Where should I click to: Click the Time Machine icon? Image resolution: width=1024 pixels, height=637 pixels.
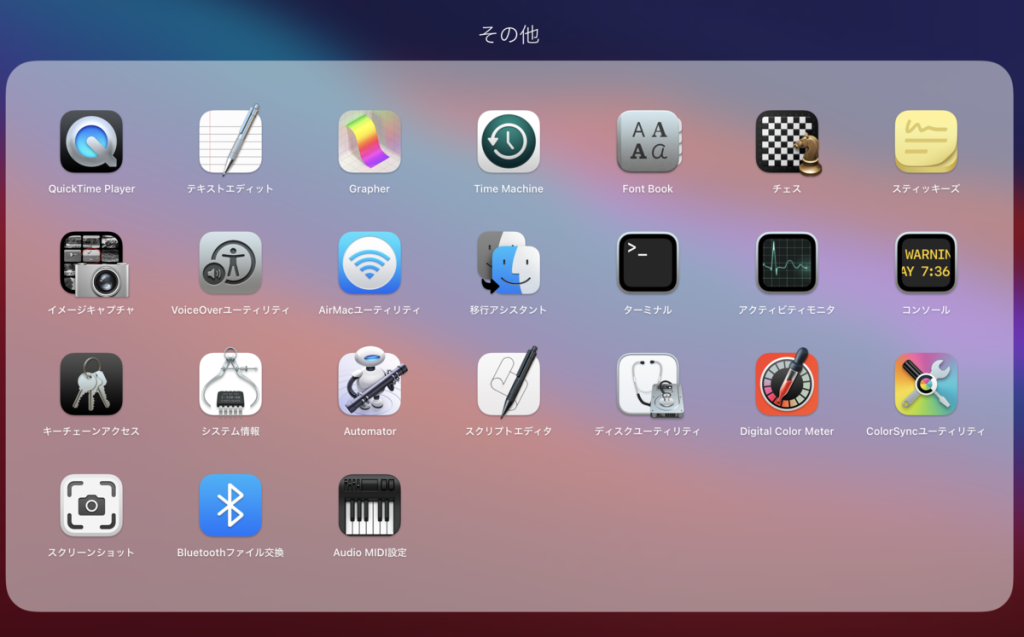(x=508, y=142)
